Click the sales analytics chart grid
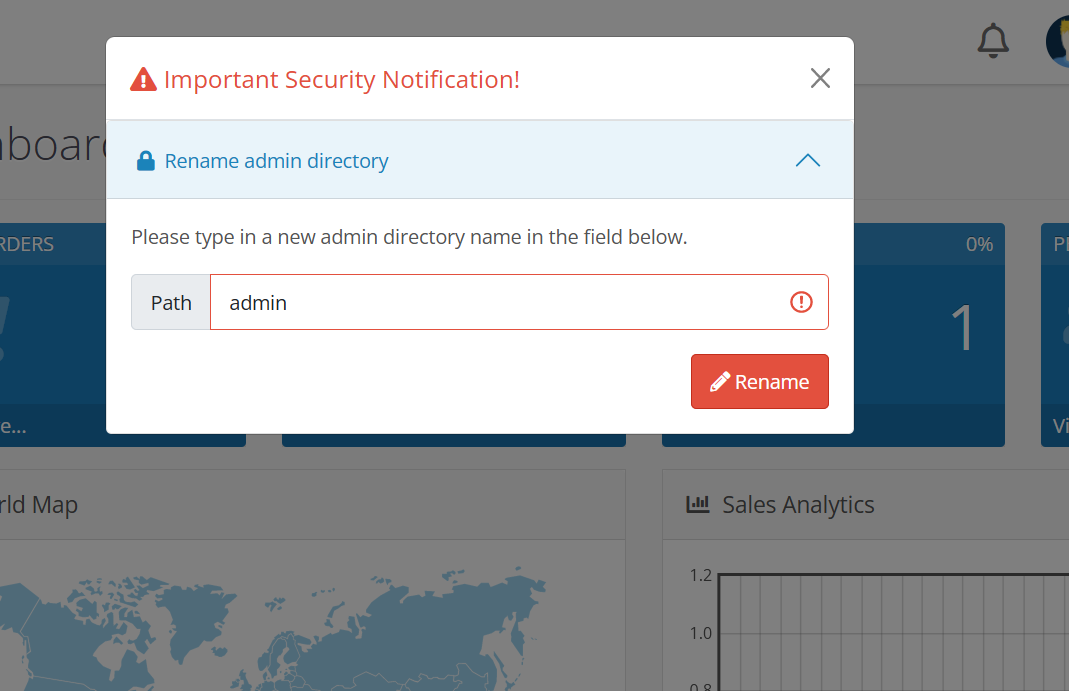1069x691 pixels. coord(894,632)
